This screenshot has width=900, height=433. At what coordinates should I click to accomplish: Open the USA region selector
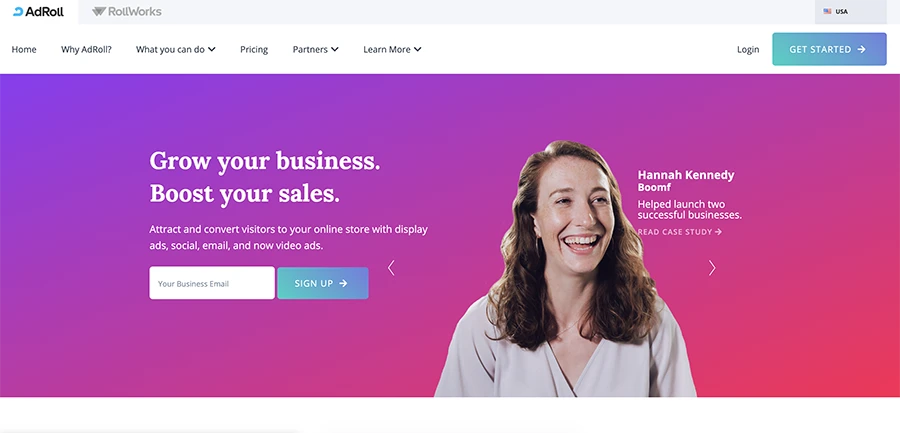(x=851, y=11)
